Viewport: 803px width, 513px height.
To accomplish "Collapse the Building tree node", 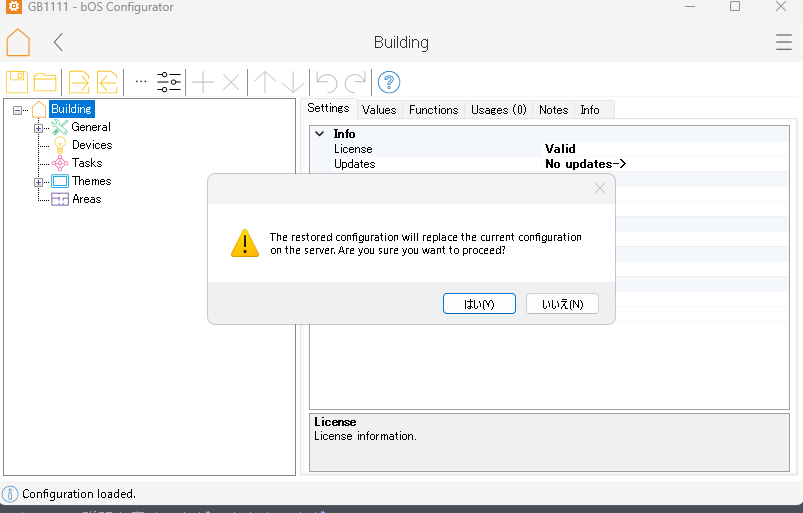I will tap(17, 110).
